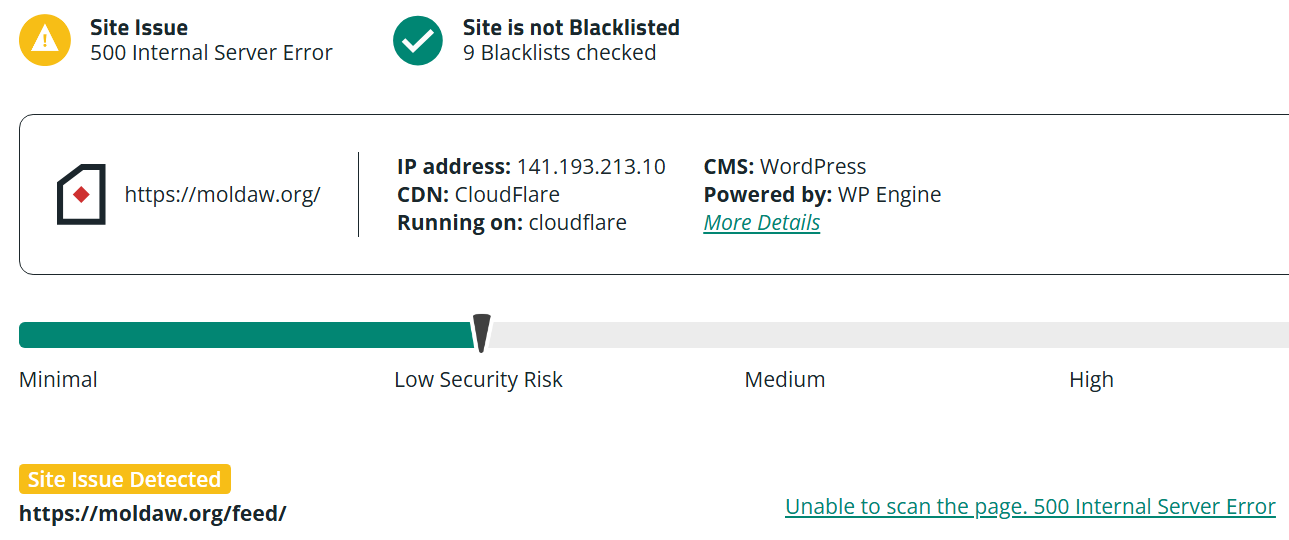Click the Powered by: WP Engine entry
The image size is (1289, 540).
[x=822, y=194]
